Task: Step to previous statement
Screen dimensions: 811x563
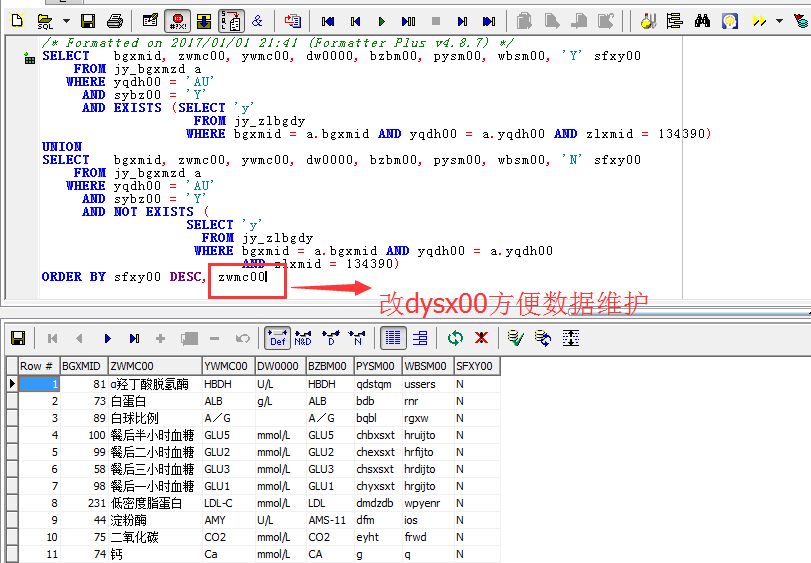Action: pos(355,21)
